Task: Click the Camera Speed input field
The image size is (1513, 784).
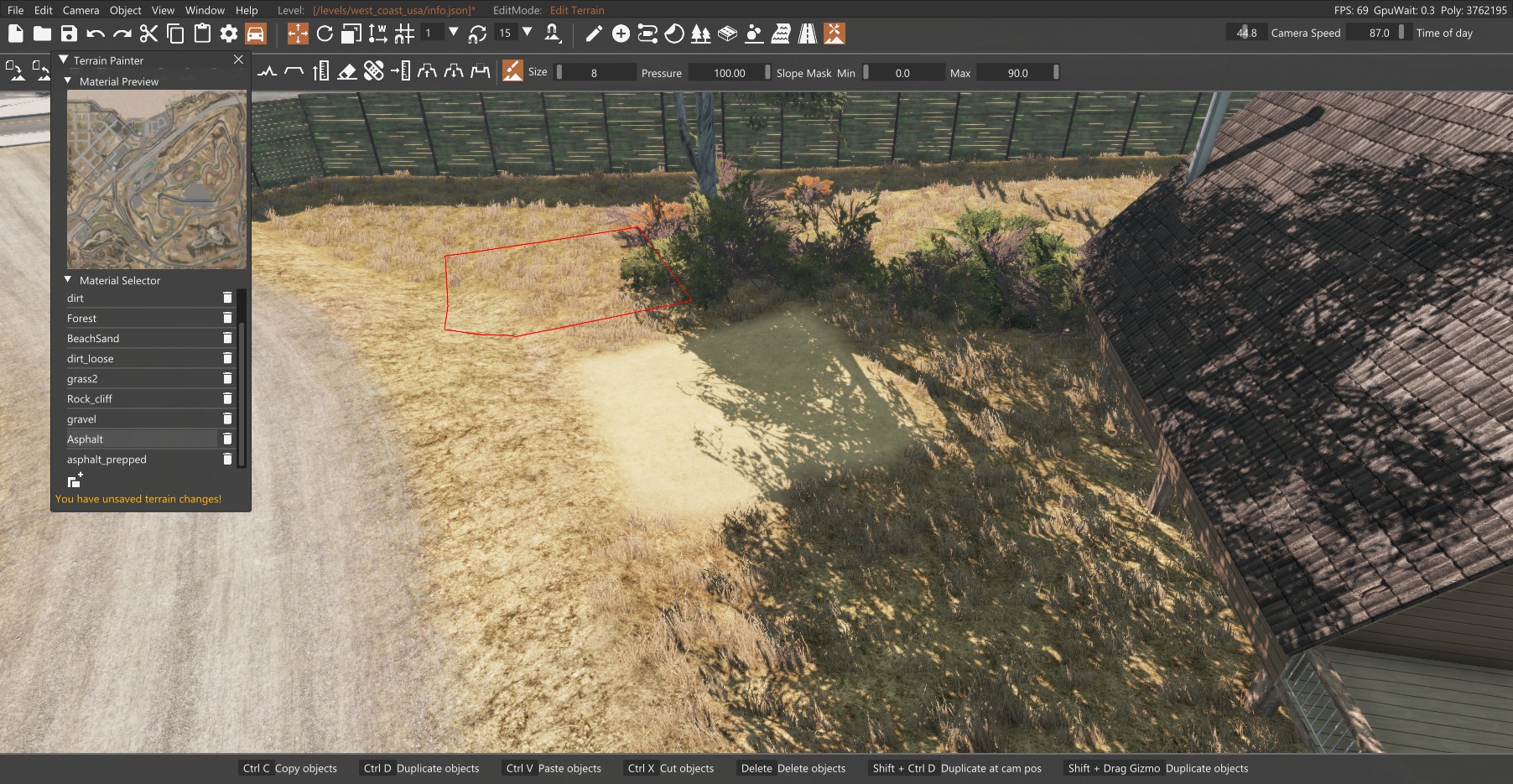Action: [1246, 33]
